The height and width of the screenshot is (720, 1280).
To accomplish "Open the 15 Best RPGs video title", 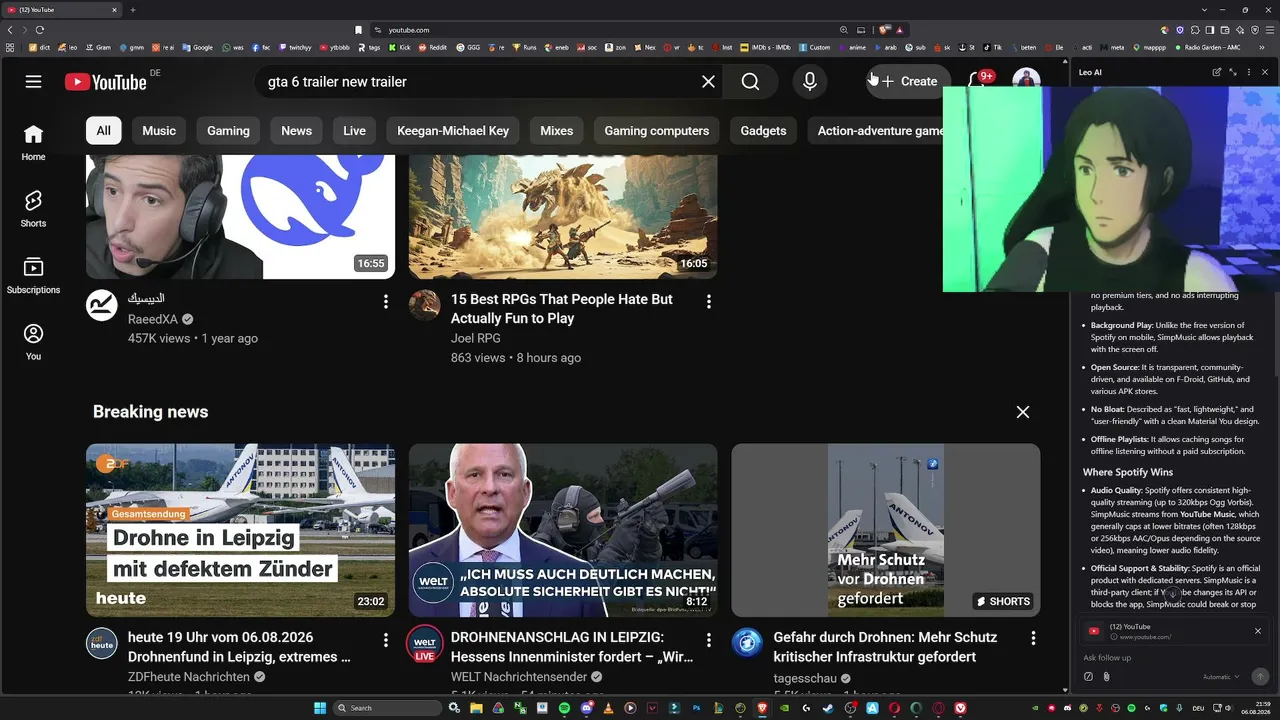I will point(562,309).
